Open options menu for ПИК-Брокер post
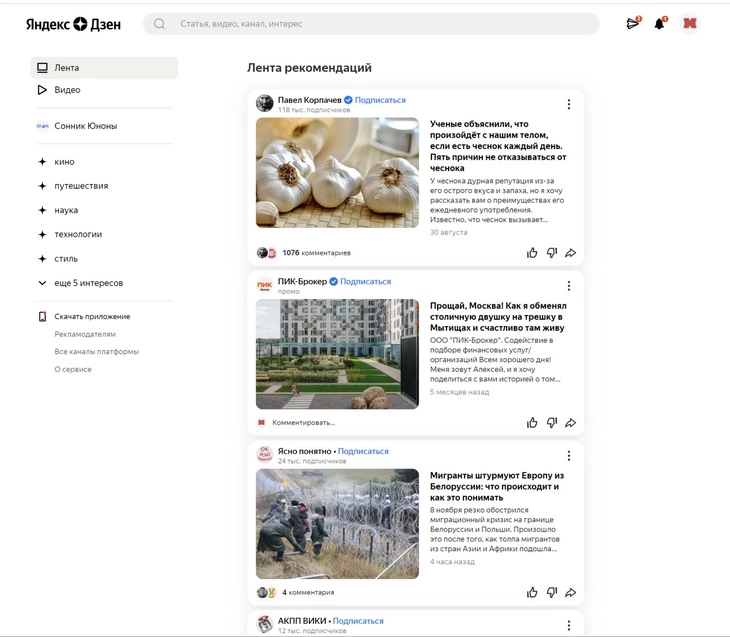 tap(568, 286)
